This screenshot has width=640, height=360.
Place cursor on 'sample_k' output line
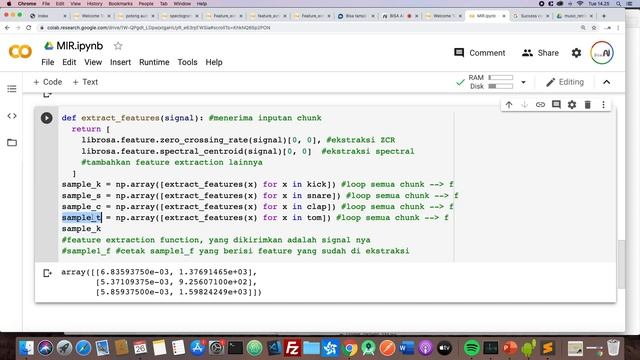click(x=81, y=229)
